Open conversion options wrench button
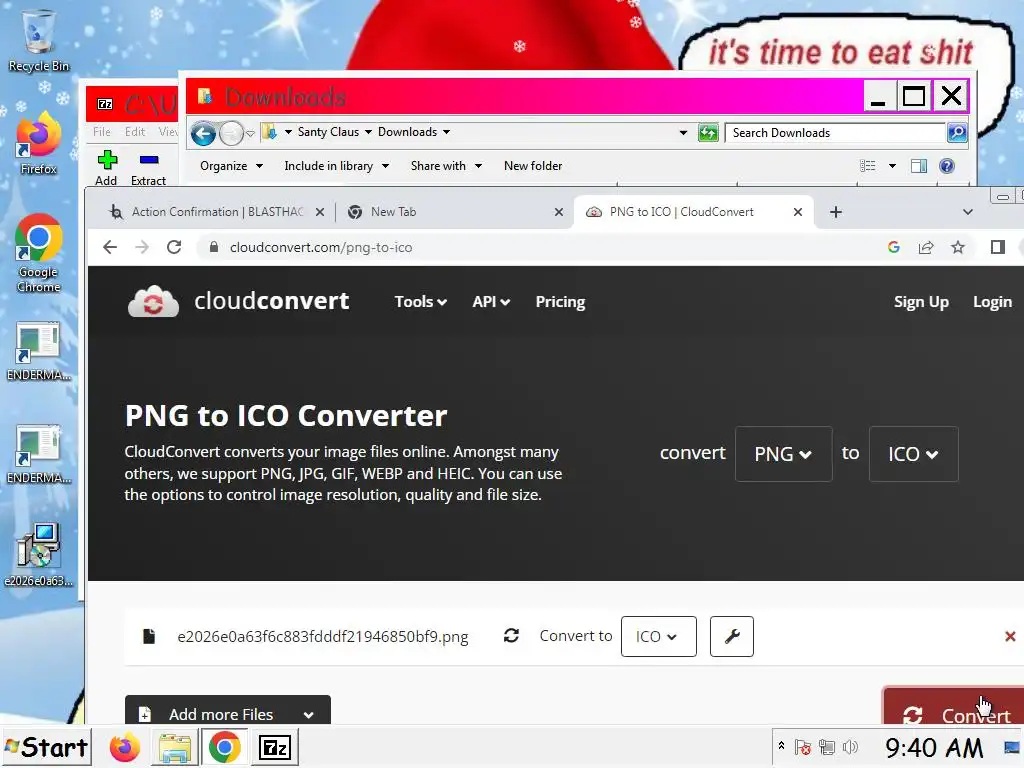Viewport: 1024px width, 768px height. click(x=731, y=636)
